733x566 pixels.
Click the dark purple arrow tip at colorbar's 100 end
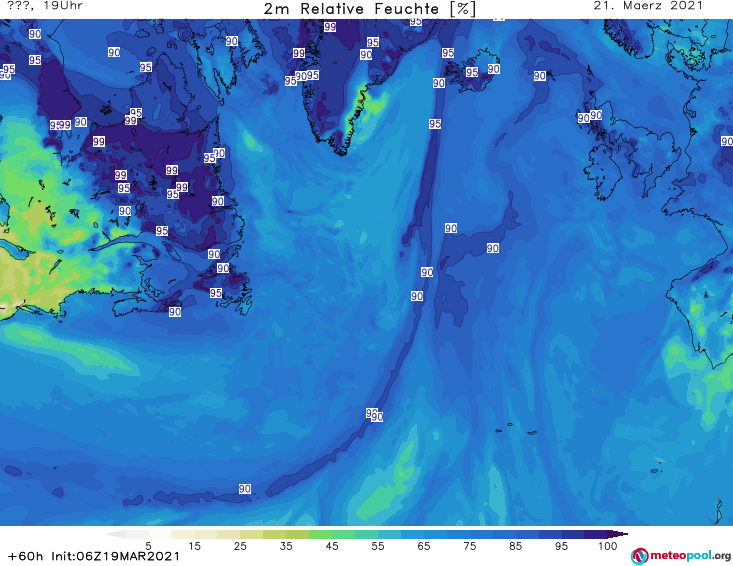tap(618, 534)
